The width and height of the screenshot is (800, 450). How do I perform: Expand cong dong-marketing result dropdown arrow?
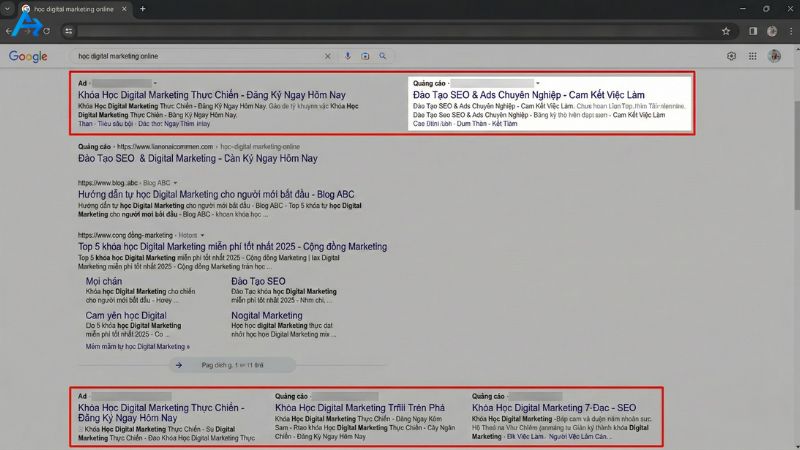[202, 235]
